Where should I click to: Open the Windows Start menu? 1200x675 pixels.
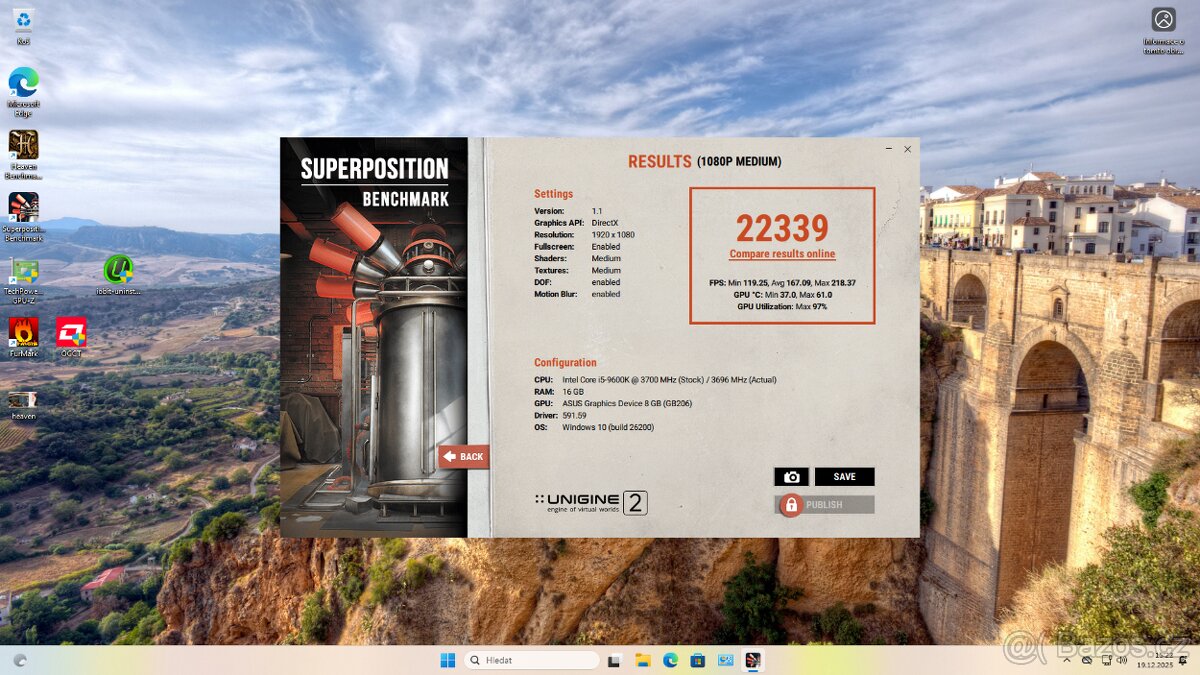446,660
